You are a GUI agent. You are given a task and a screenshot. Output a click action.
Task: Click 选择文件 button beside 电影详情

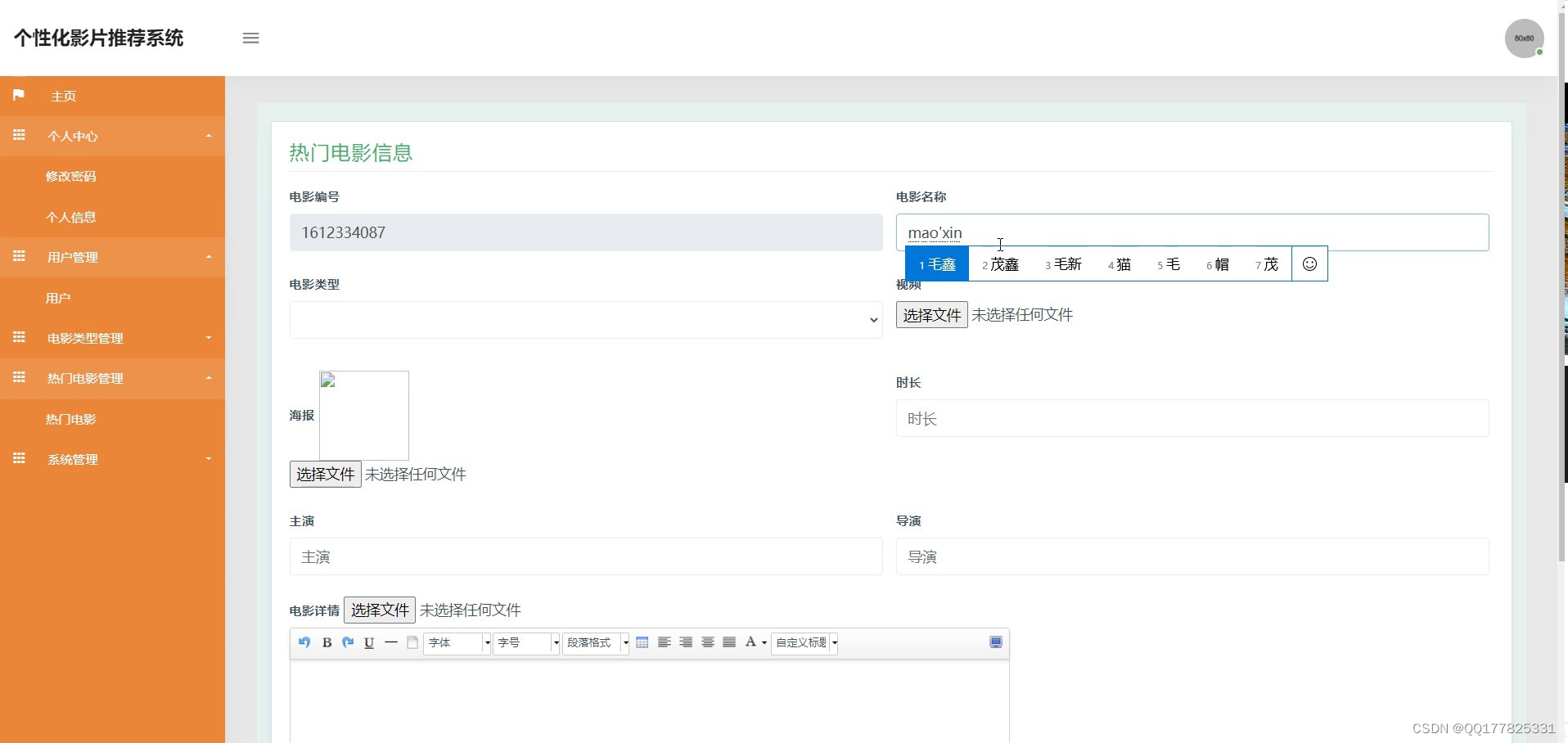pyautogui.click(x=380, y=610)
